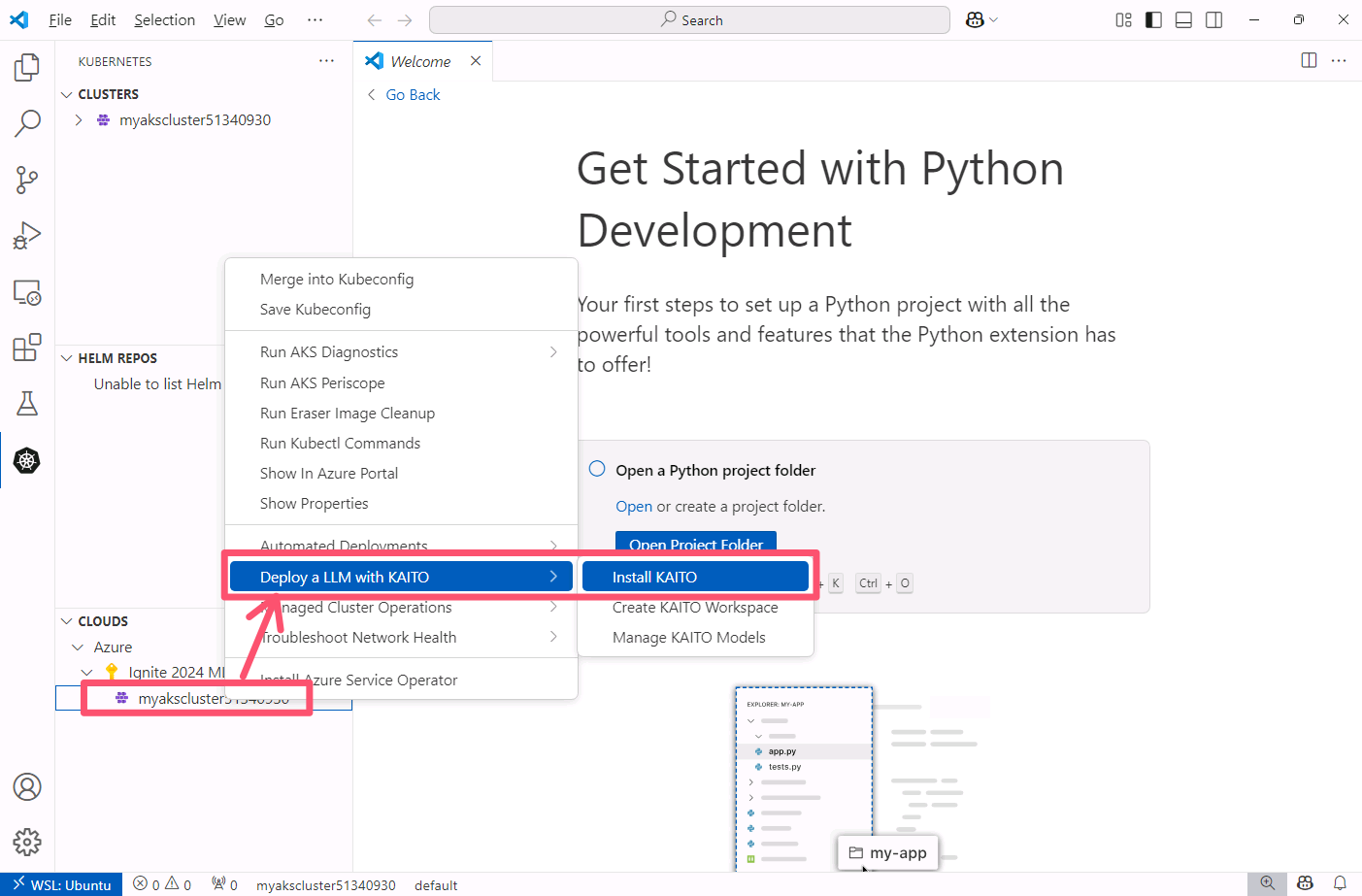This screenshot has width=1362, height=896.
Task: Toggle the primary side bar layout button
Action: click(x=1153, y=20)
